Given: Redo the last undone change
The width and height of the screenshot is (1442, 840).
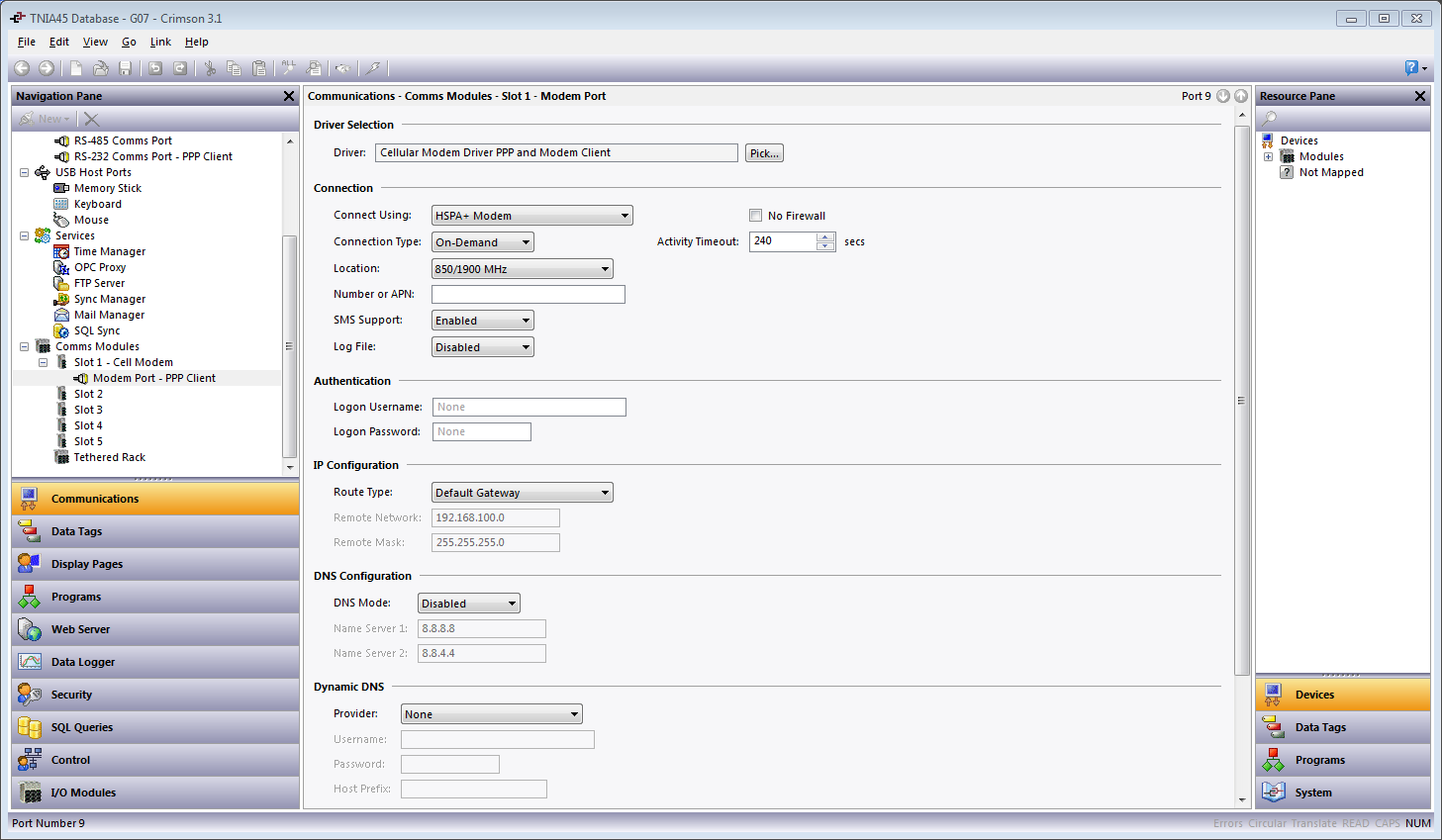Looking at the screenshot, I should pyautogui.click(x=180, y=68).
